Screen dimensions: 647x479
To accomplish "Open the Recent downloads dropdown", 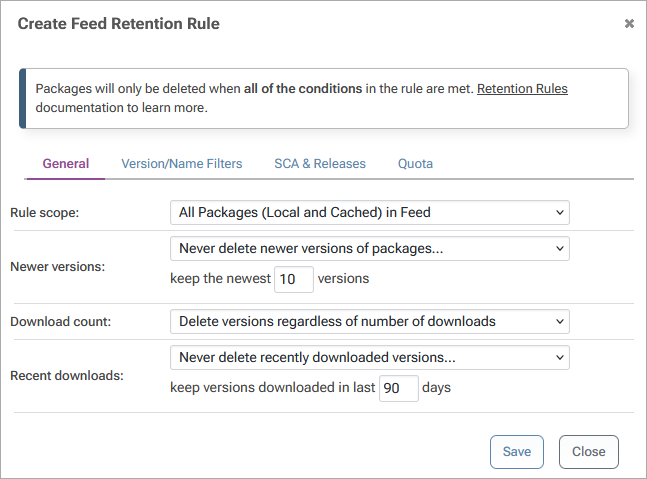I will (x=369, y=357).
